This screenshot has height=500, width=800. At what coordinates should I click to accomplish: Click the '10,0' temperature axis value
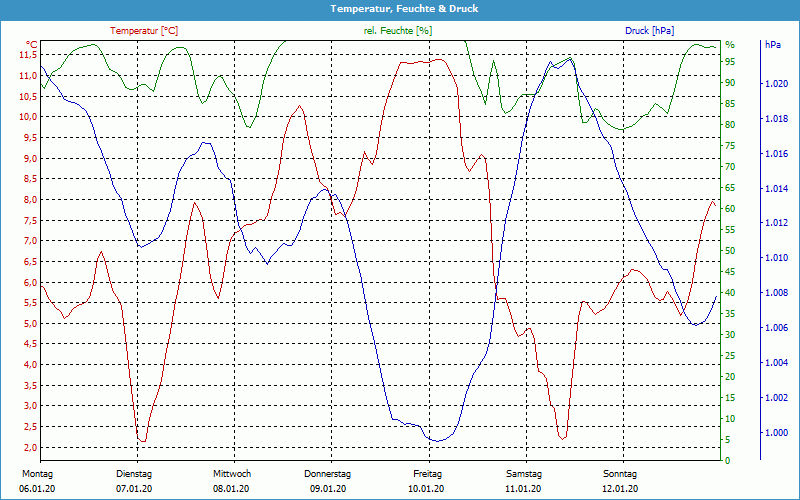pos(28,117)
